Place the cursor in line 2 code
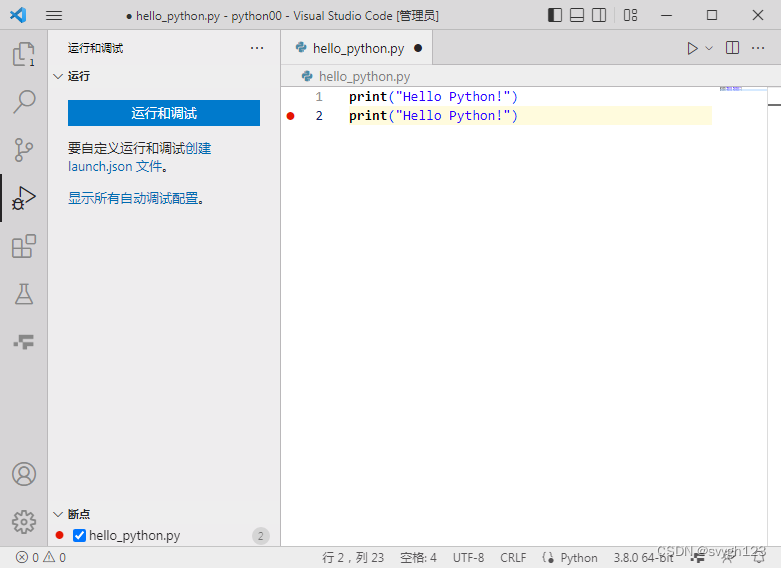The image size is (781, 568). click(x=433, y=116)
